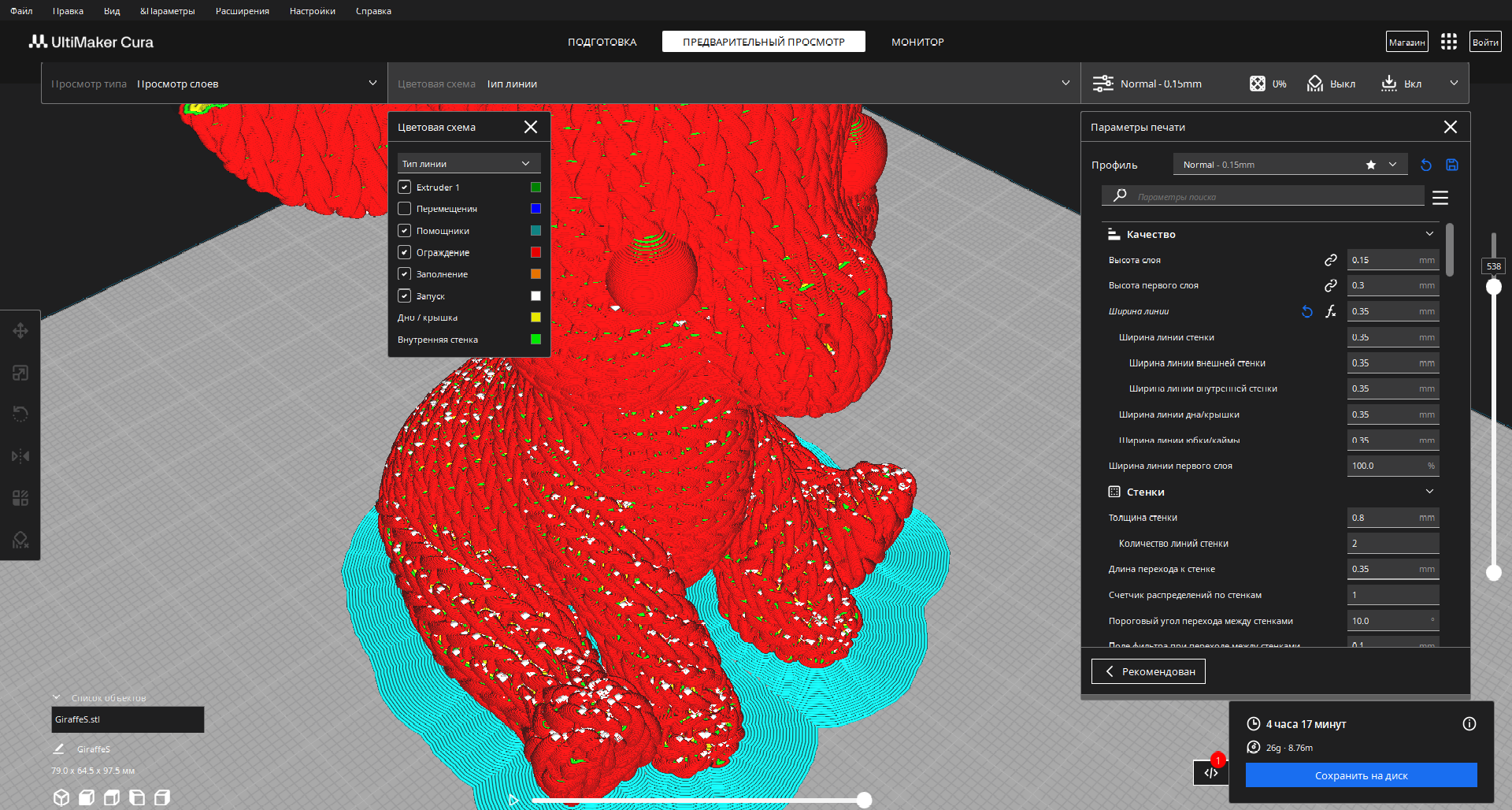1512x810 pixels.
Task: Open the Настройки menu
Action: (x=312, y=11)
